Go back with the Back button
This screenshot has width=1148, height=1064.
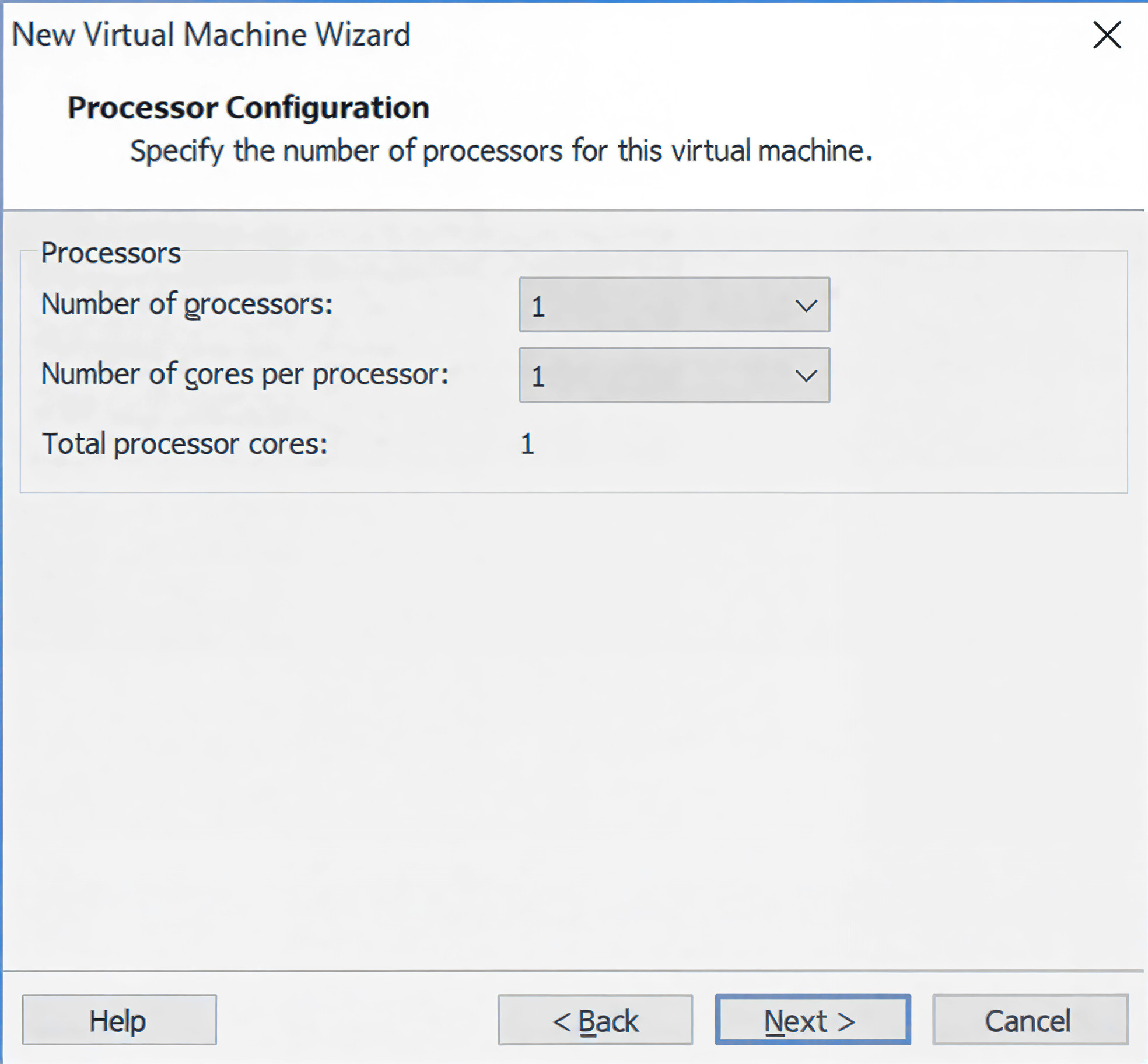click(x=595, y=1020)
